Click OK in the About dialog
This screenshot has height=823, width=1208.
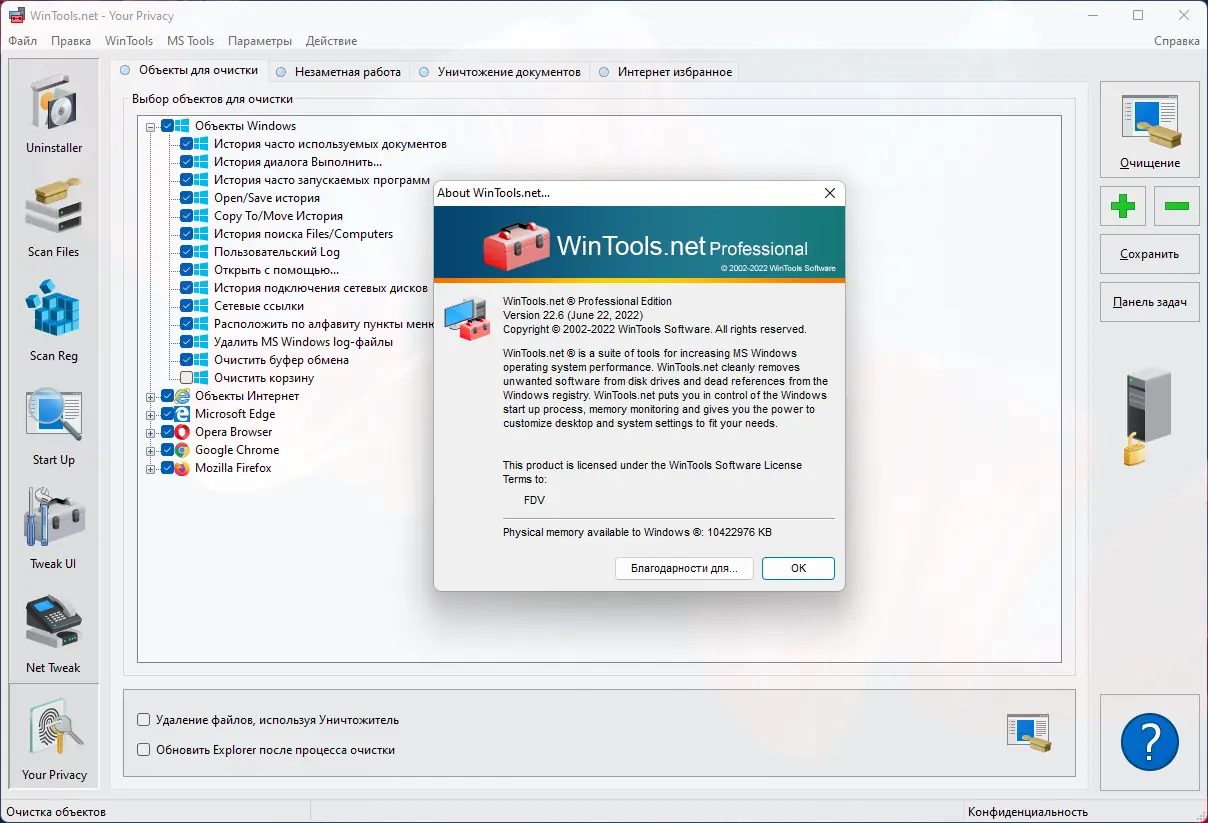[x=798, y=568]
